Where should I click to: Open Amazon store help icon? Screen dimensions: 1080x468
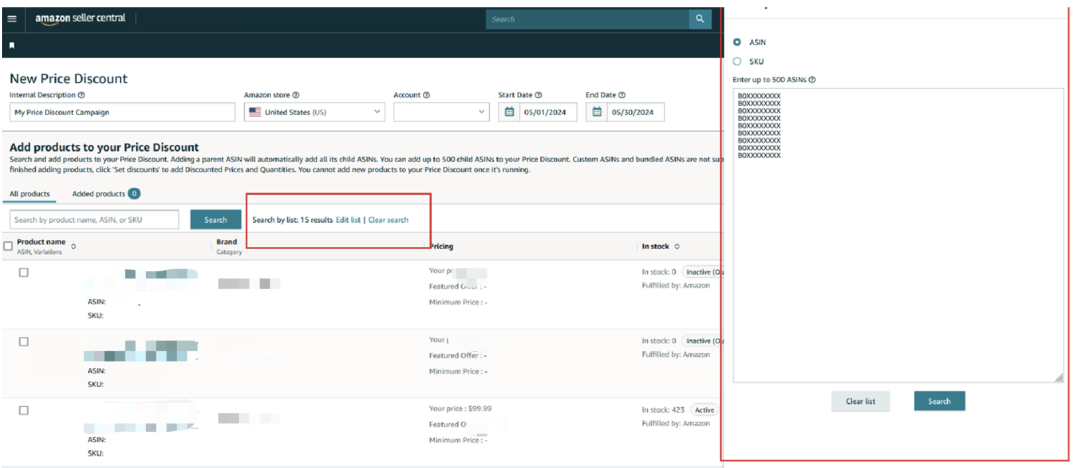[296, 95]
